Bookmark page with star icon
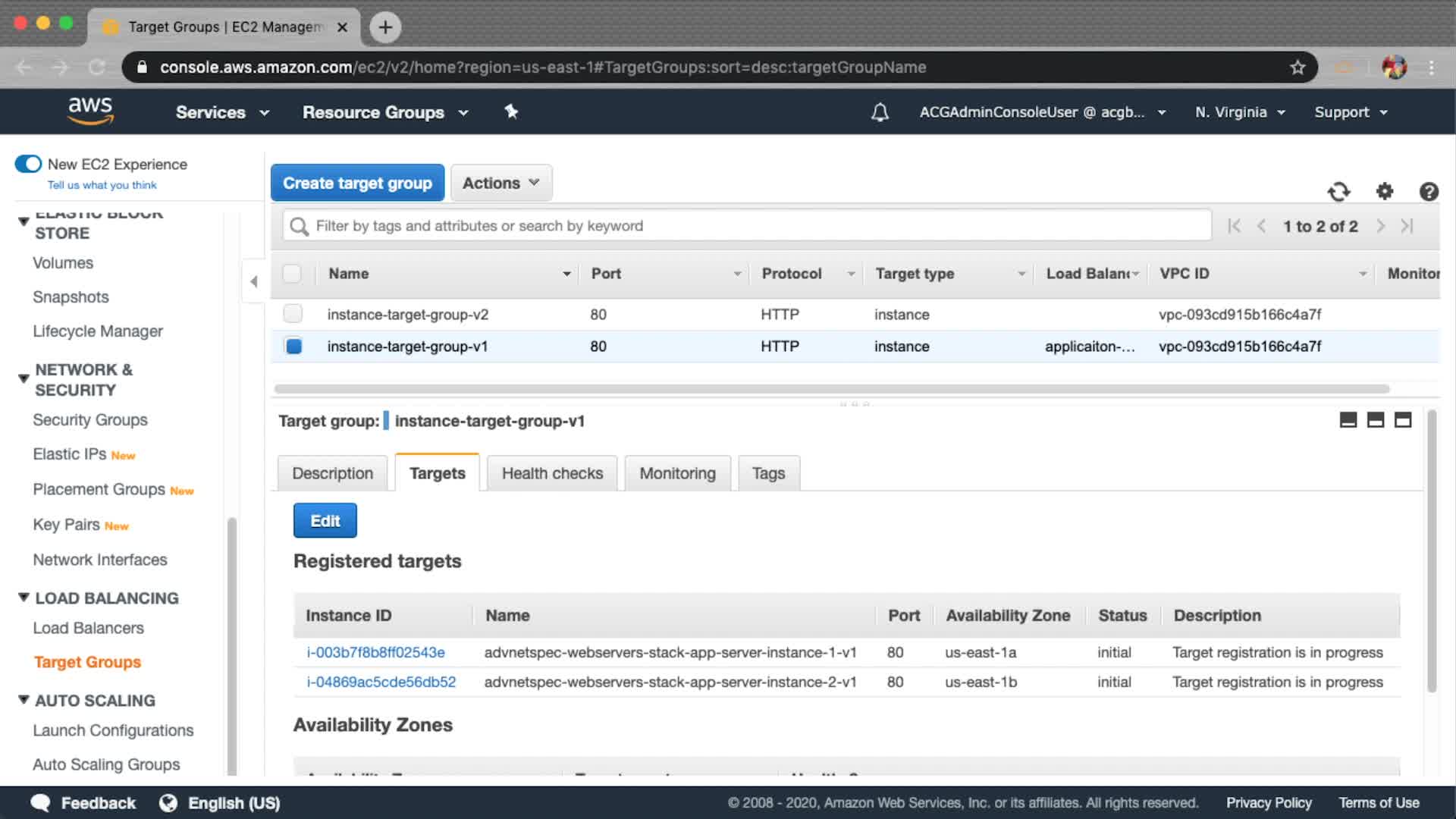The height and width of the screenshot is (819, 1456). pos(1298,67)
